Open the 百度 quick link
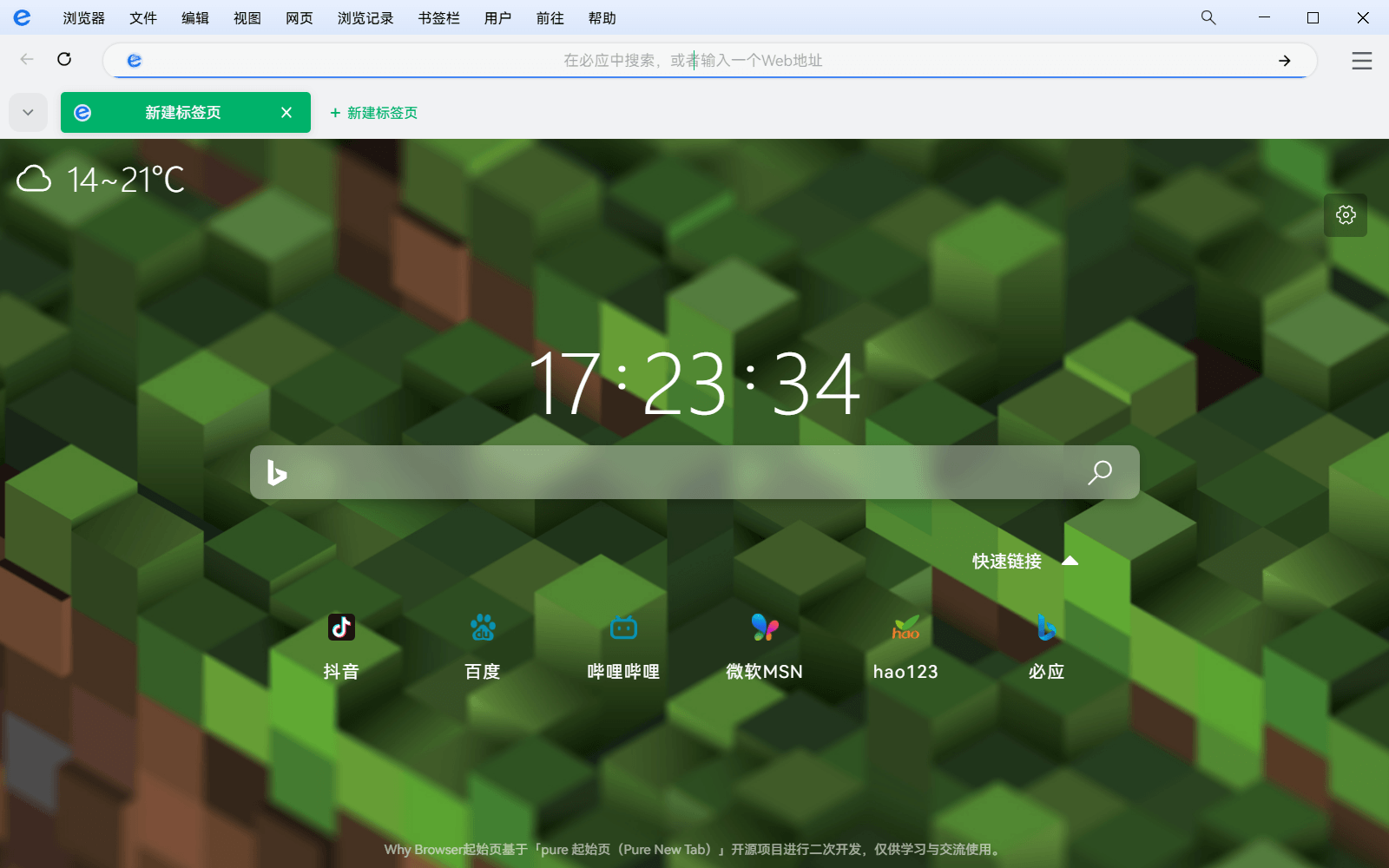 click(x=483, y=644)
